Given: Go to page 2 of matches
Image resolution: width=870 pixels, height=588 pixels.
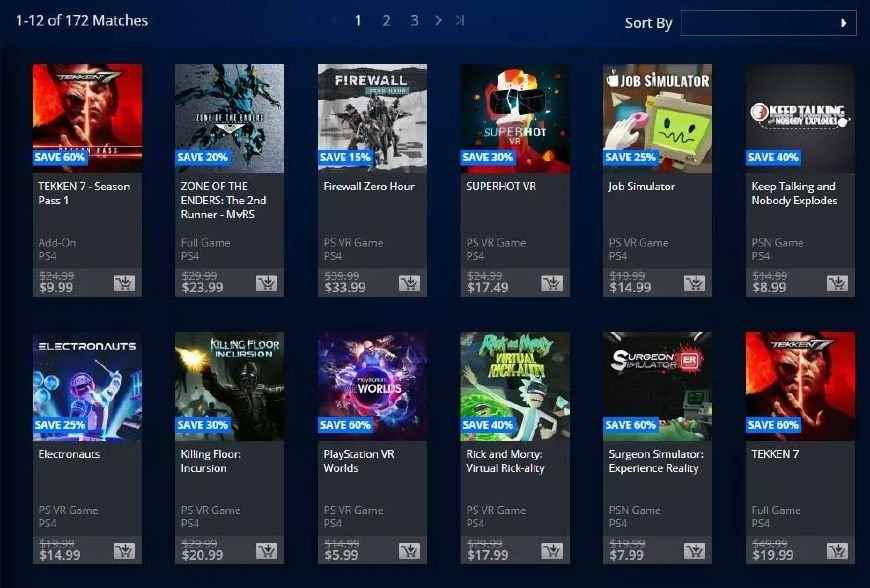Looking at the screenshot, I should [386, 21].
